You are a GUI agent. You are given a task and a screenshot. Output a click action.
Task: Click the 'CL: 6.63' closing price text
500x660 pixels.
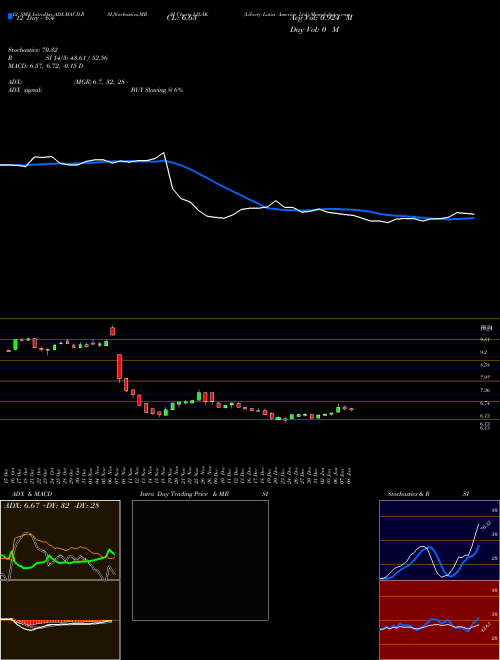coord(182,18)
